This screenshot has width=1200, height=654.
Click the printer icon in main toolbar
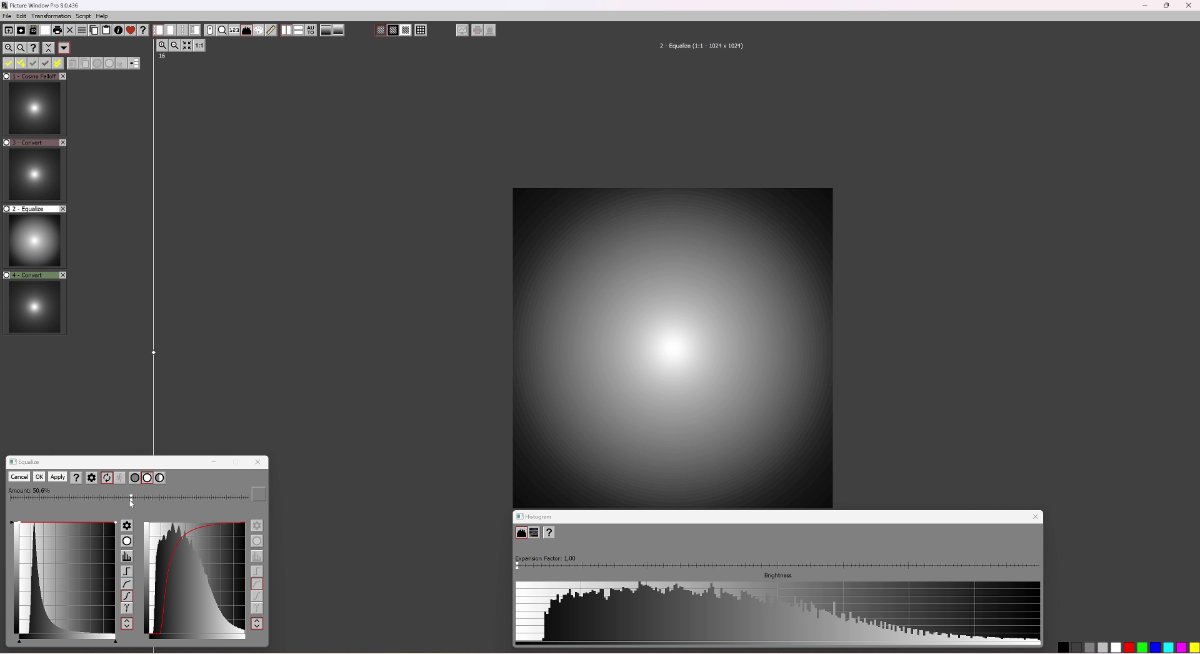(x=57, y=30)
